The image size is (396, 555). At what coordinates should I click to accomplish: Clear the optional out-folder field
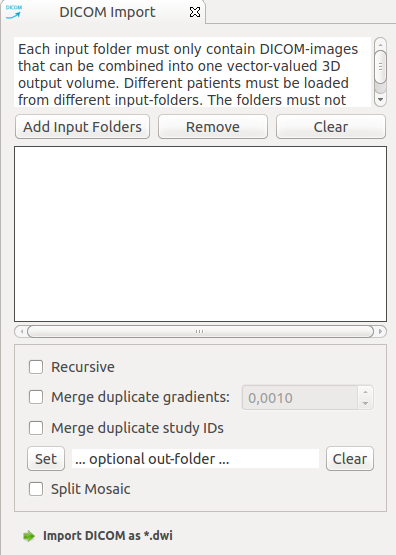[x=350, y=459]
